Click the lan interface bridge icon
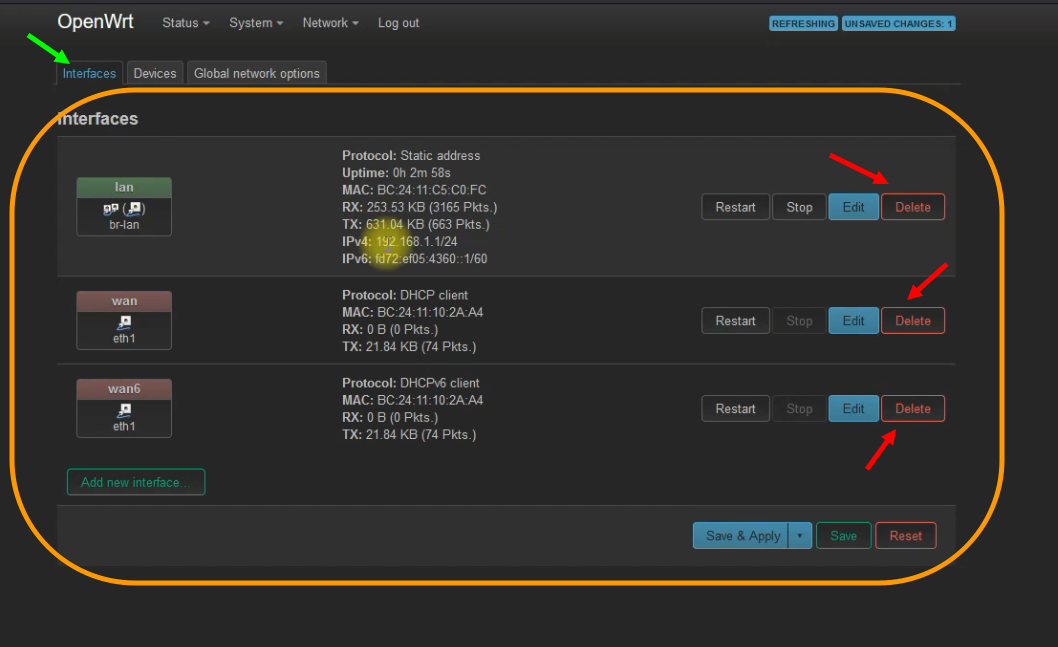 tap(124, 209)
